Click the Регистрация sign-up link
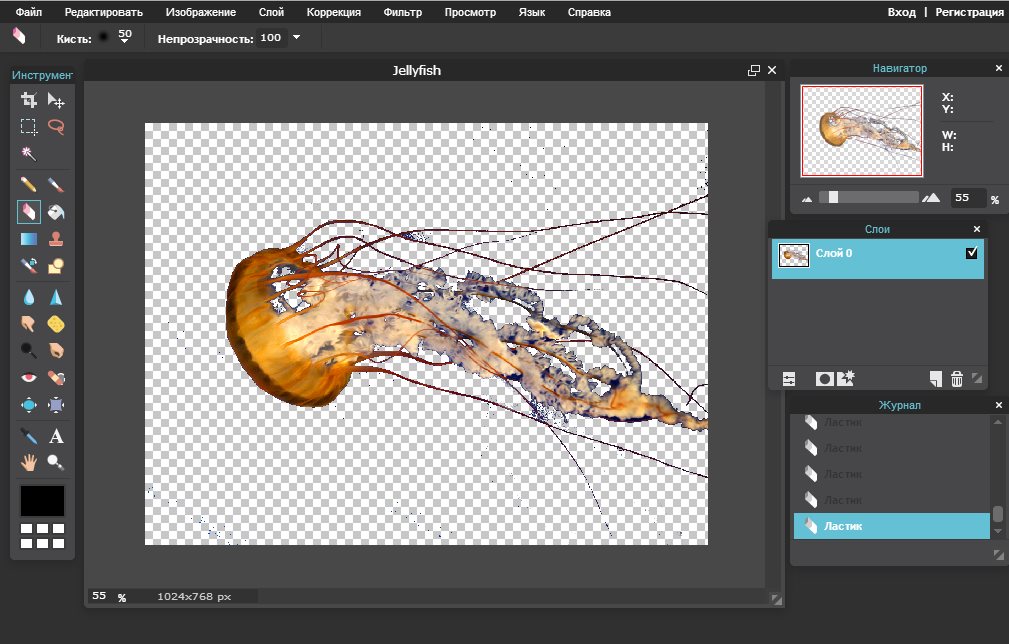This screenshot has width=1009, height=644. pyautogui.click(x=970, y=12)
